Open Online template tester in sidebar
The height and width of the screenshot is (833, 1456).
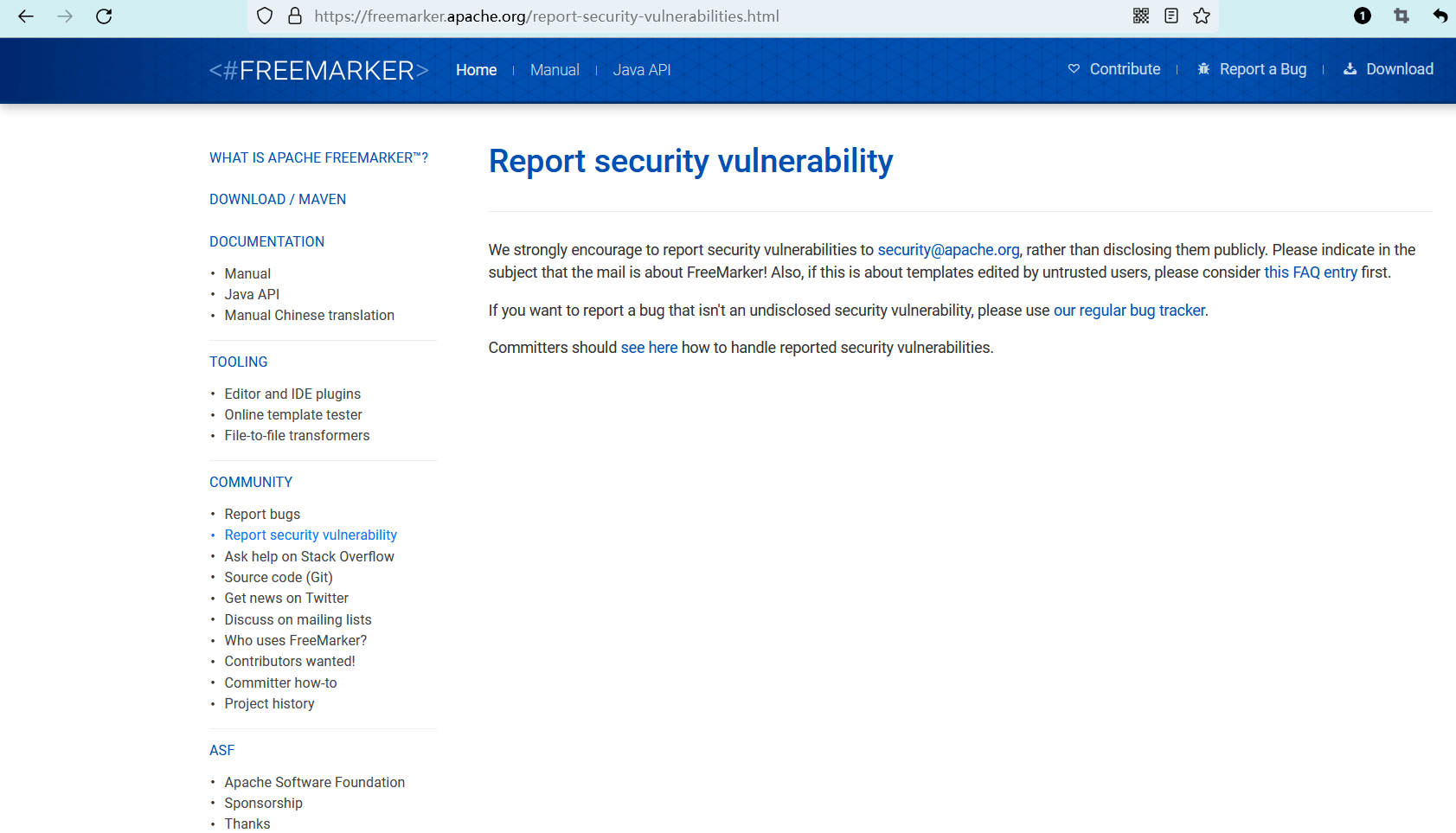(x=293, y=415)
